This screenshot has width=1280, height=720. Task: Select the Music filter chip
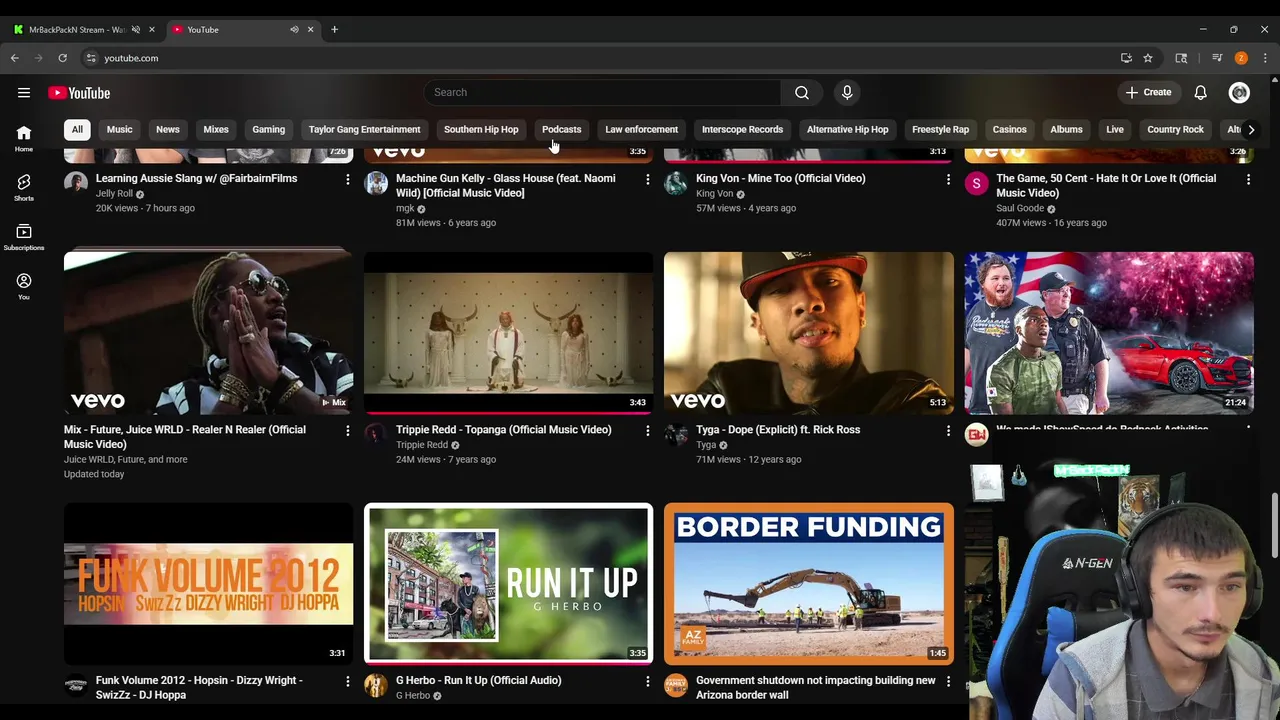119,129
